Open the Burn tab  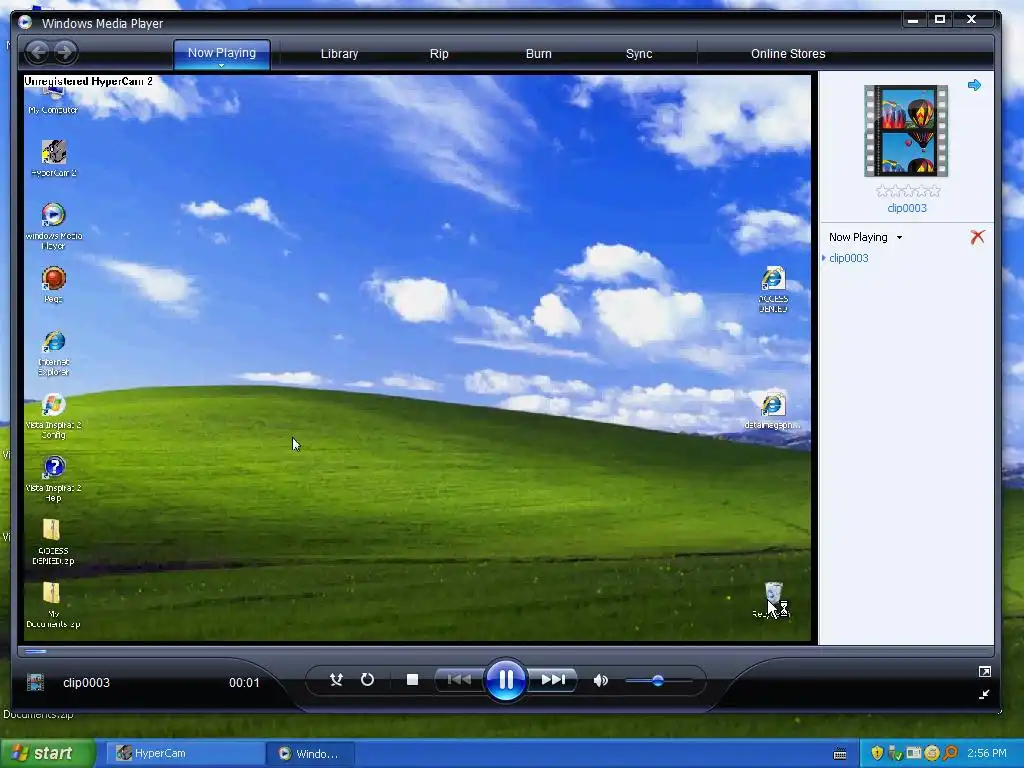pos(539,54)
